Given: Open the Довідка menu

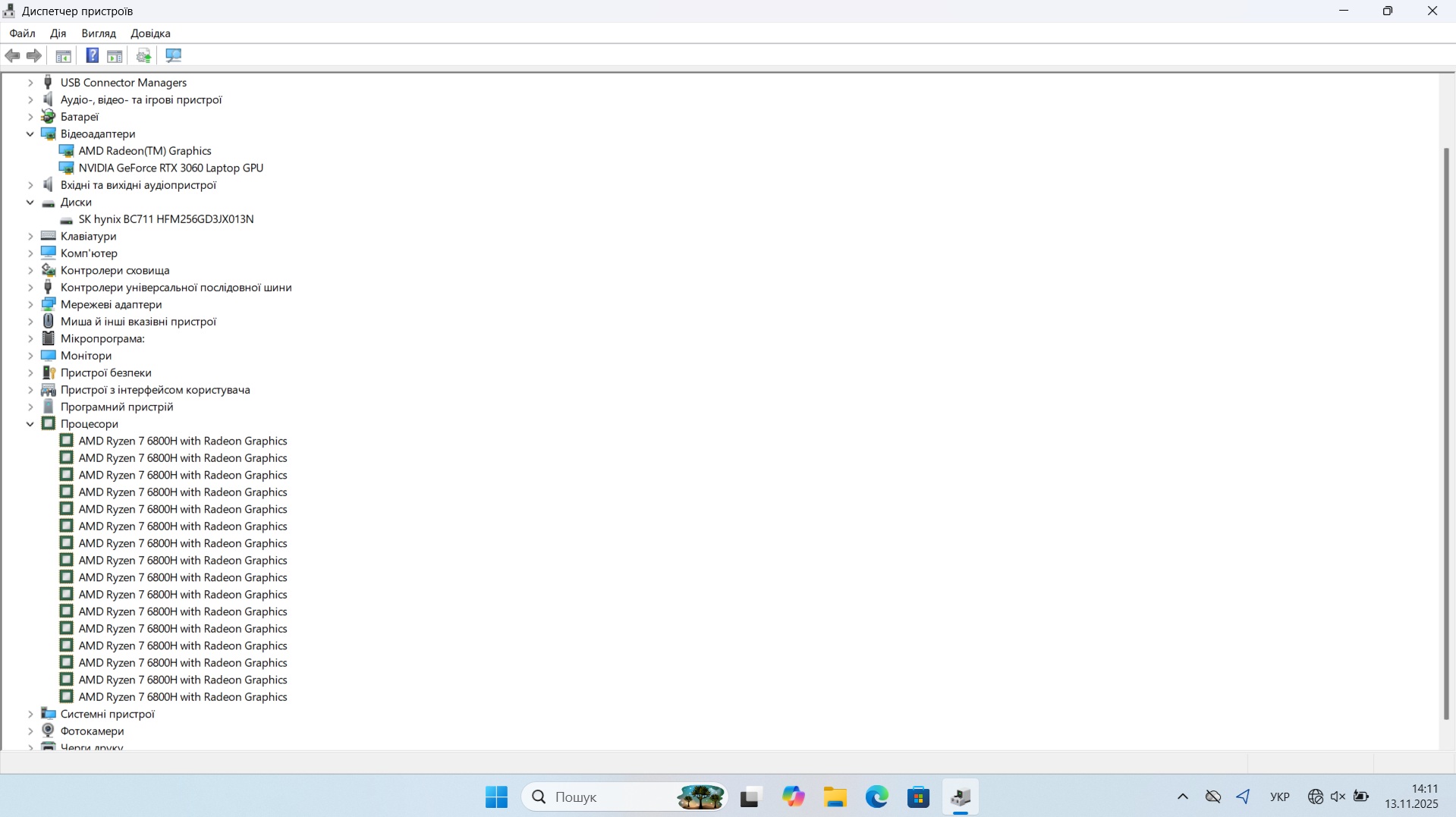Looking at the screenshot, I should [x=150, y=33].
